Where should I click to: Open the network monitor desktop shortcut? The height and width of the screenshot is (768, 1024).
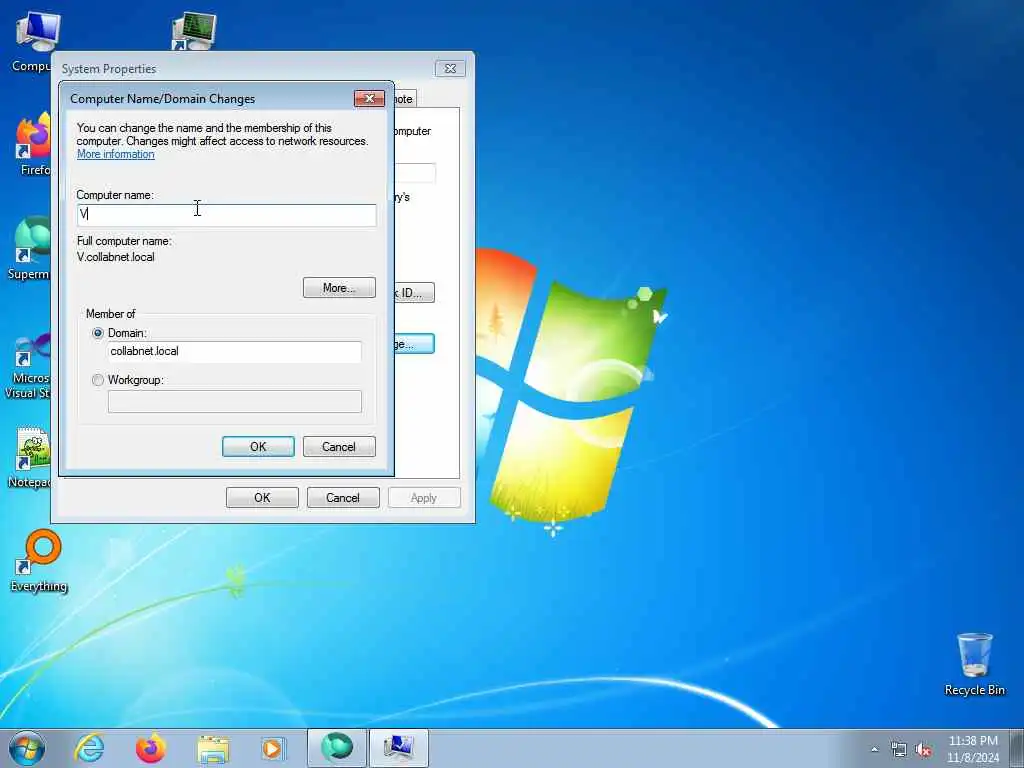tap(194, 31)
